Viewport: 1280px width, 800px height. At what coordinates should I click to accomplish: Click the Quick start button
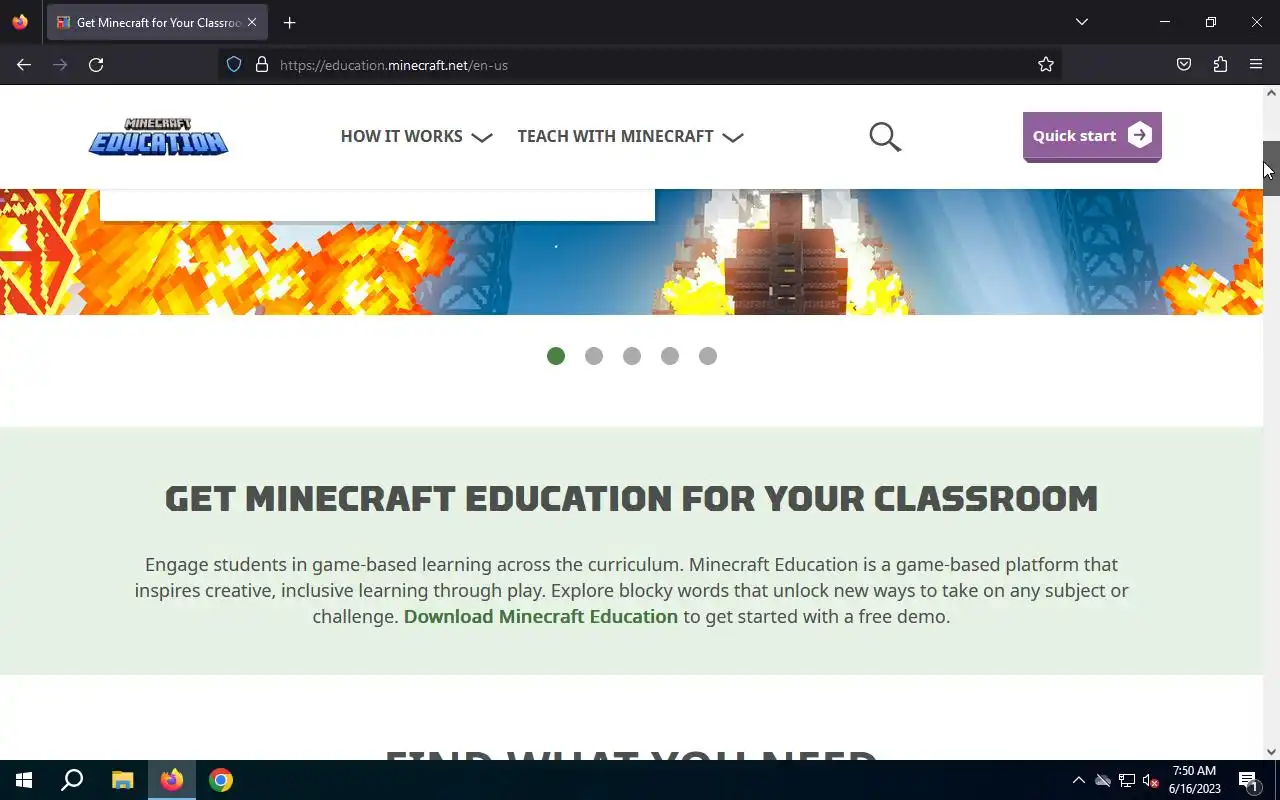(1092, 136)
